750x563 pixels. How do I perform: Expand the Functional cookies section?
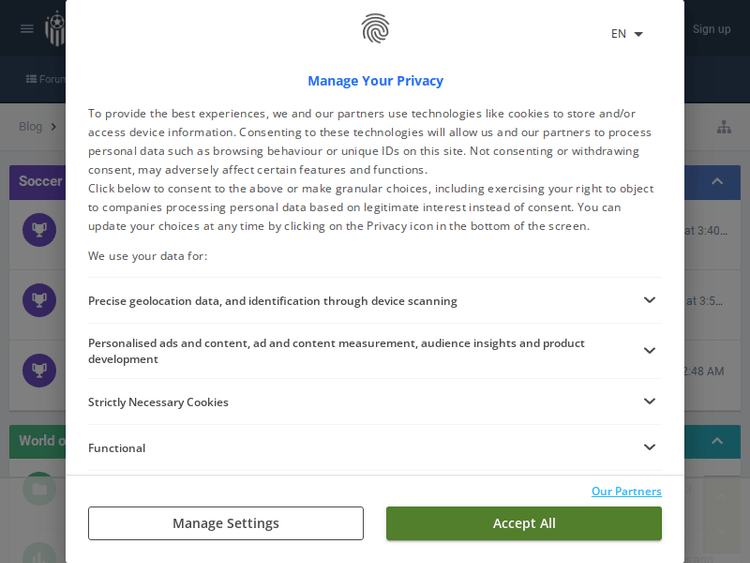pos(649,447)
